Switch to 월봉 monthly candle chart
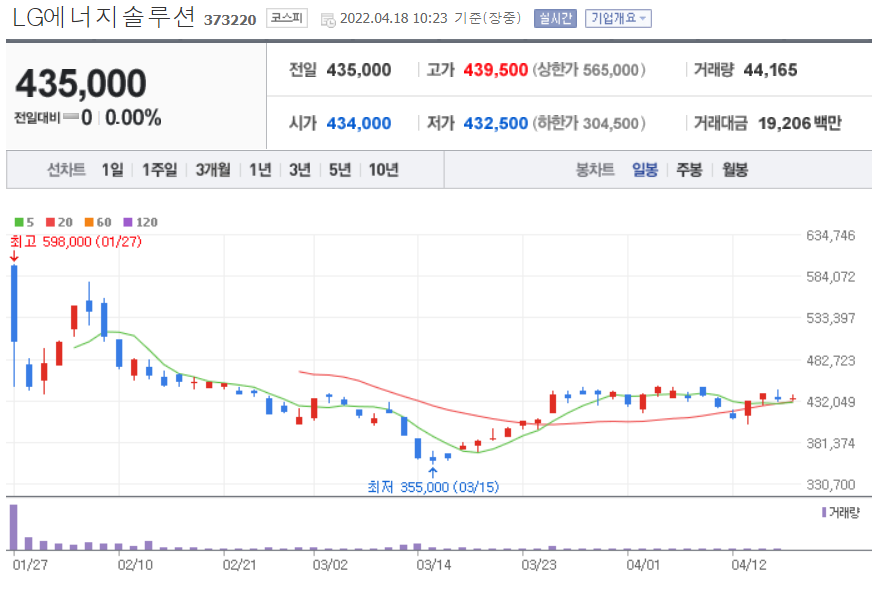Viewport: 872px width, 593px height. coord(735,169)
